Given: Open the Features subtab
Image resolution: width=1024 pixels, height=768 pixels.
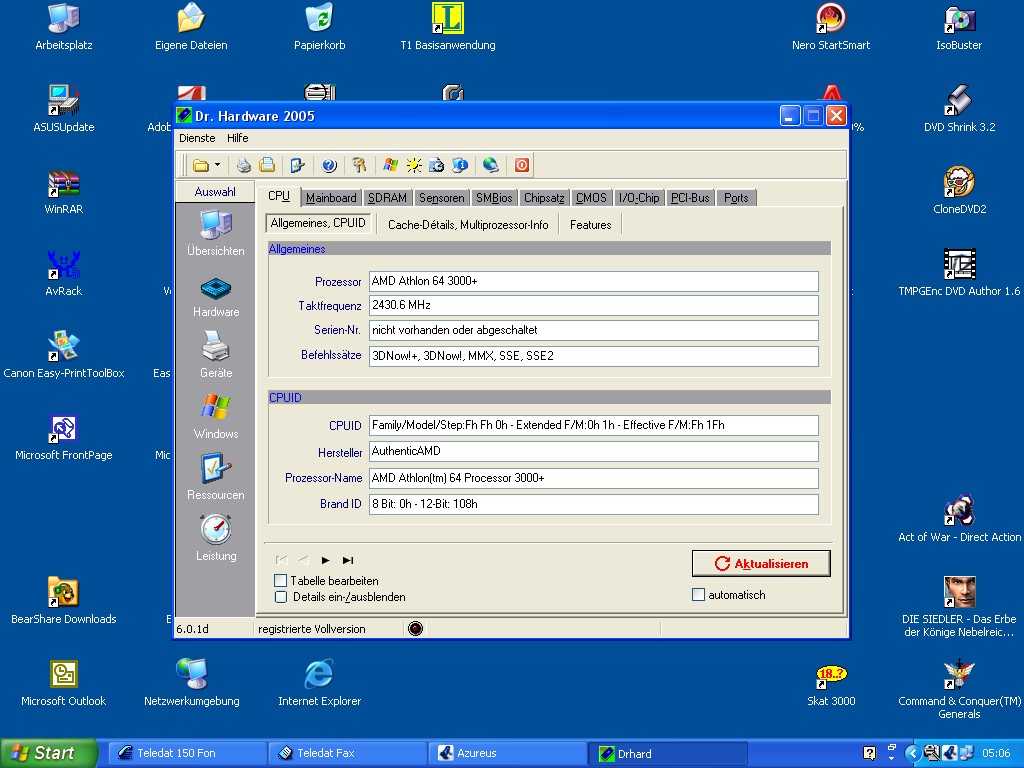Looking at the screenshot, I should [x=590, y=225].
